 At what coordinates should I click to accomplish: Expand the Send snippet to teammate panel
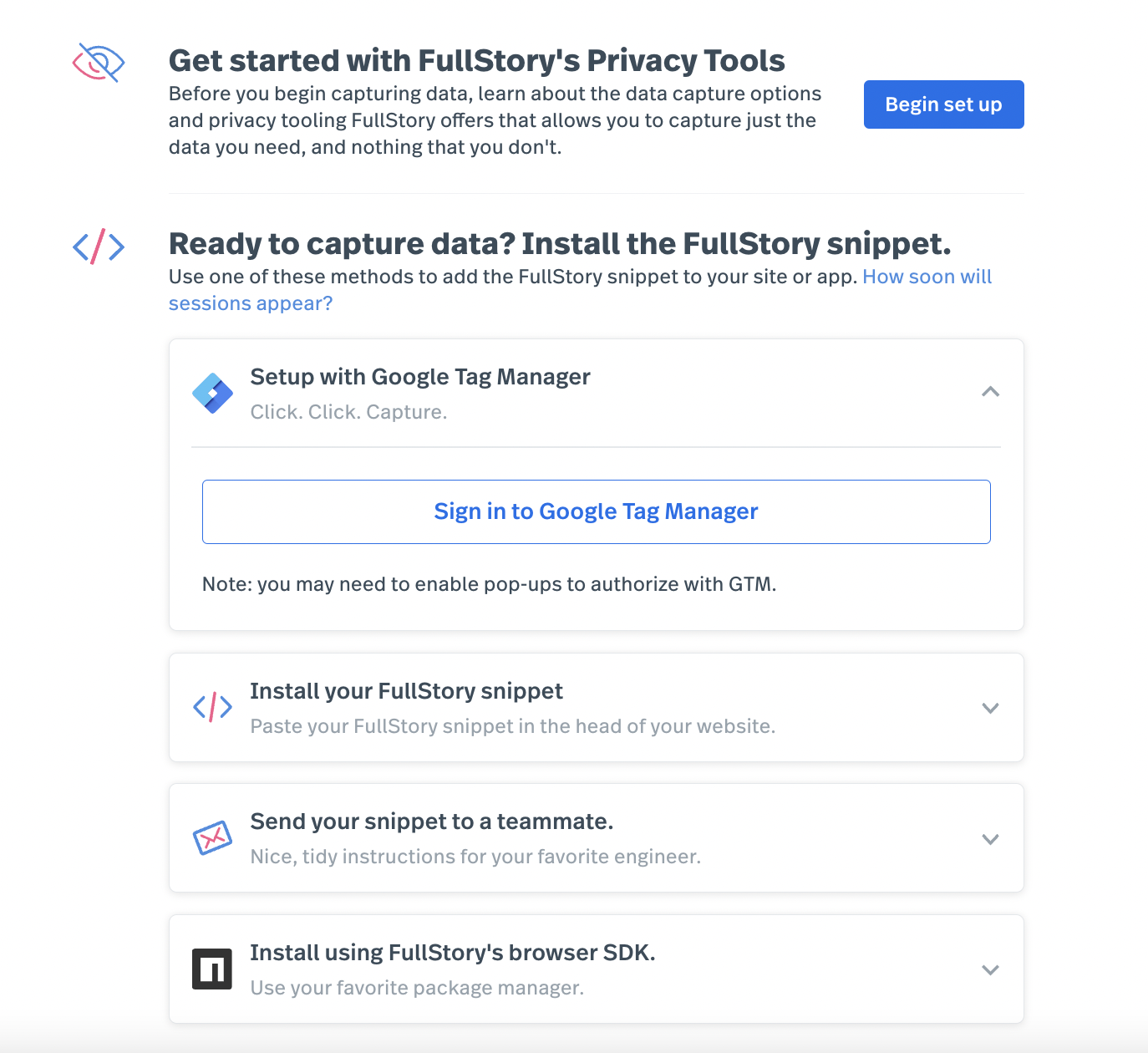point(990,839)
